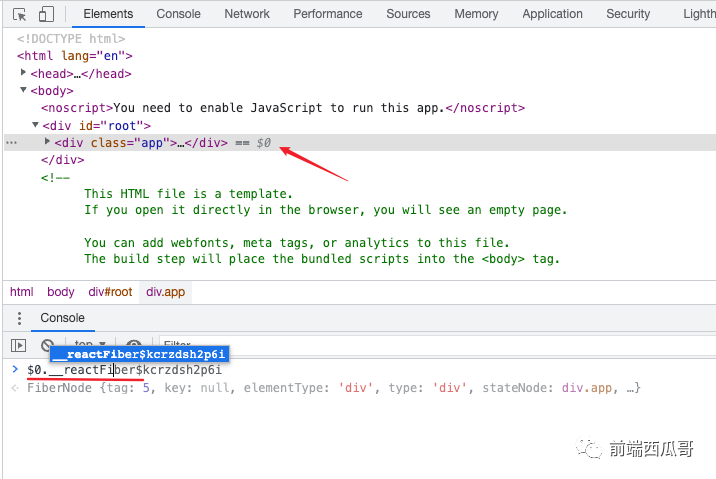Select div.app in the breadcrumb bar
716x479 pixels.
[x=165, y=292]
